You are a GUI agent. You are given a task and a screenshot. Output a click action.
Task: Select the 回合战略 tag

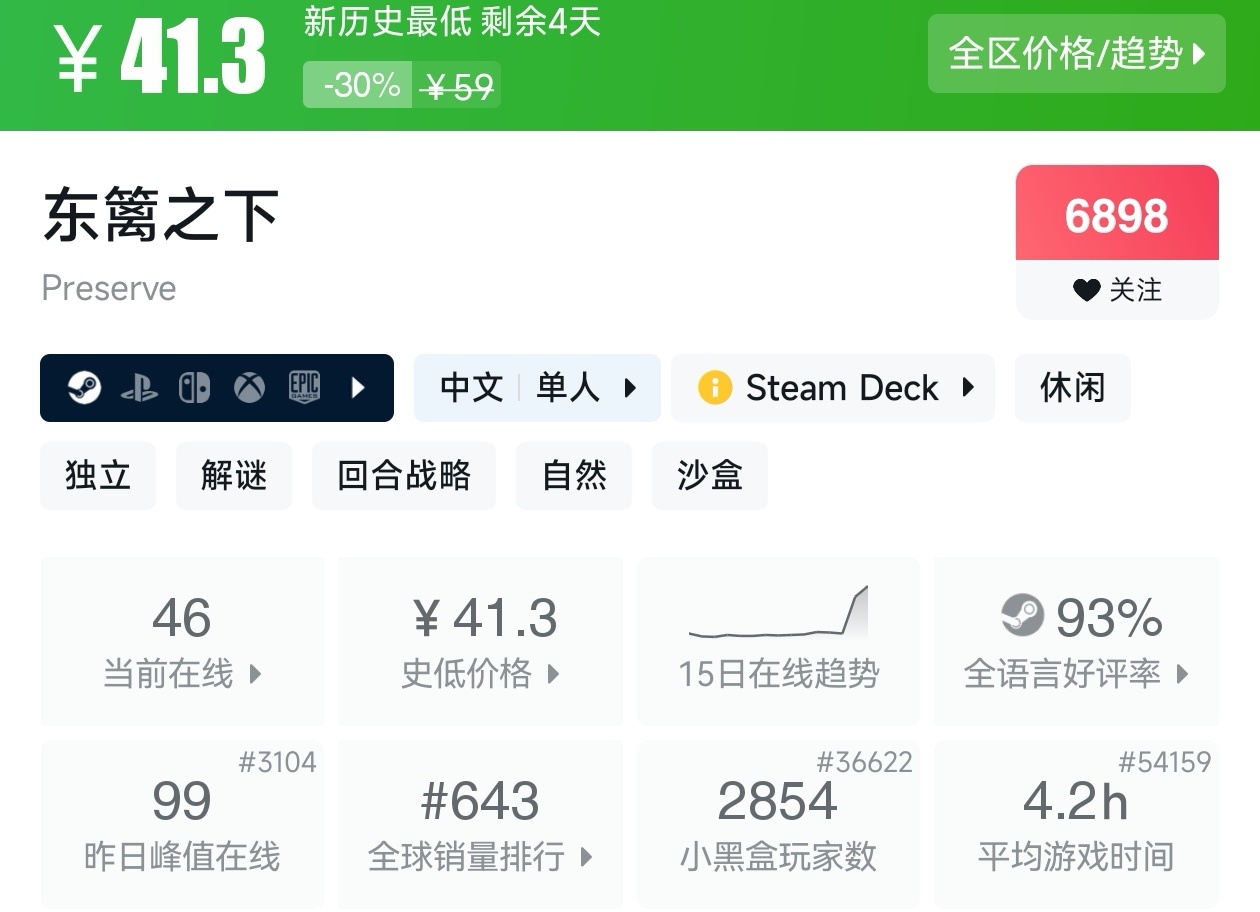(403, 476)
